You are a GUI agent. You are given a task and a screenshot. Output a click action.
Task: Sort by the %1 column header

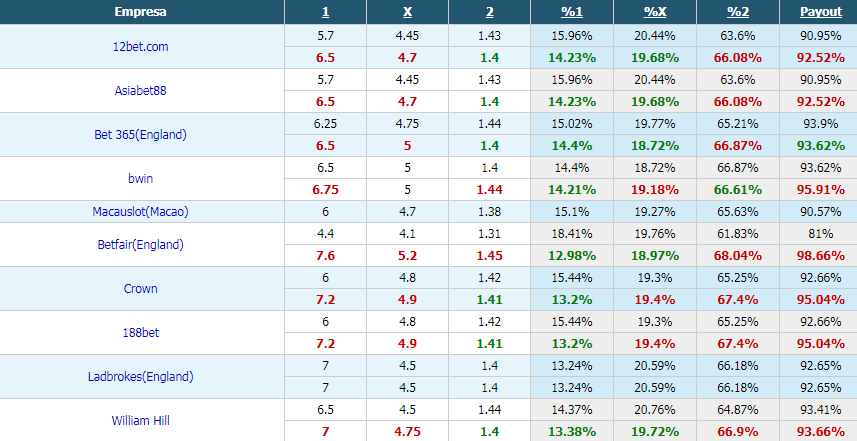572,11
